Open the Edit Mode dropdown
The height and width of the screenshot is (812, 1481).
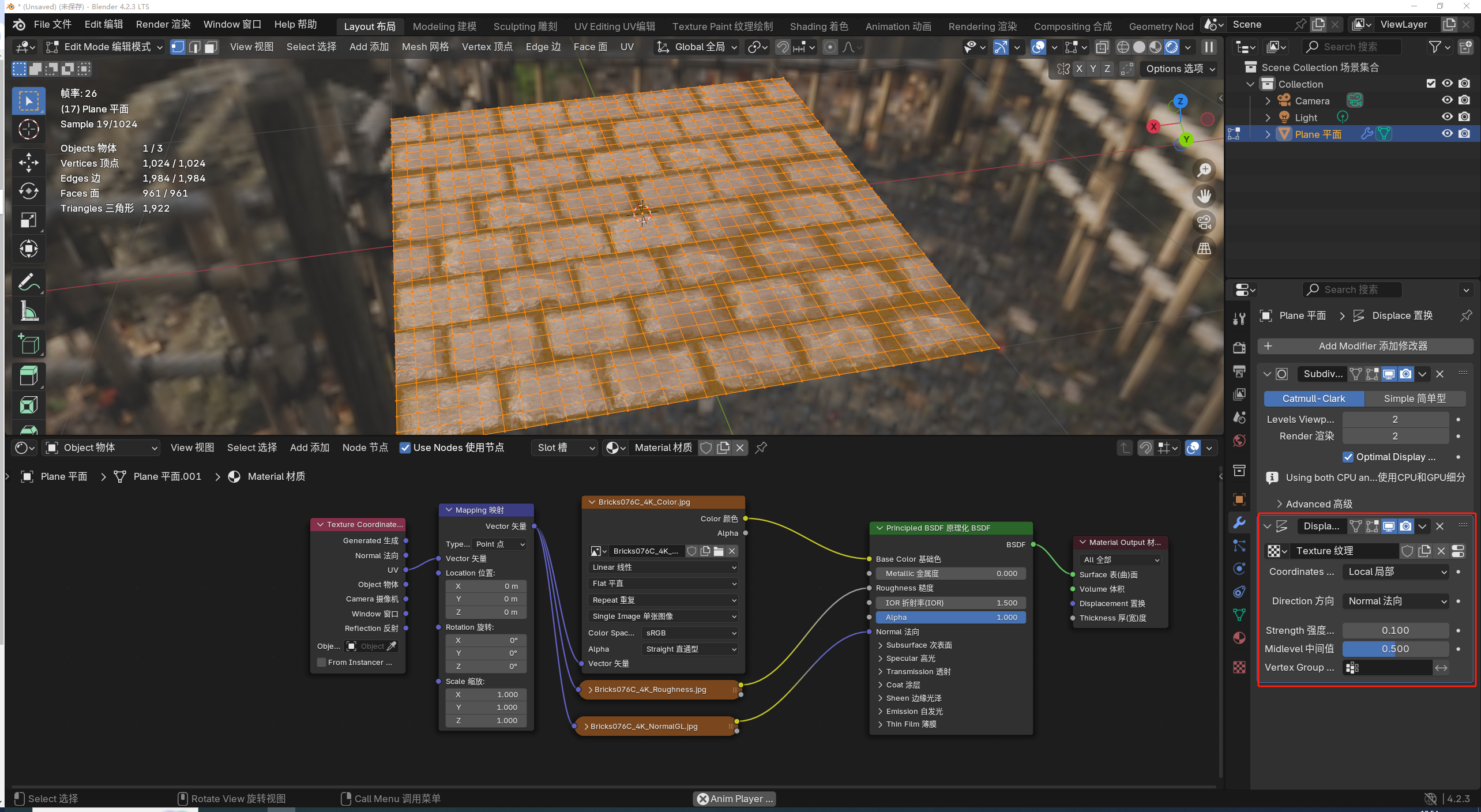click(105, 47)
